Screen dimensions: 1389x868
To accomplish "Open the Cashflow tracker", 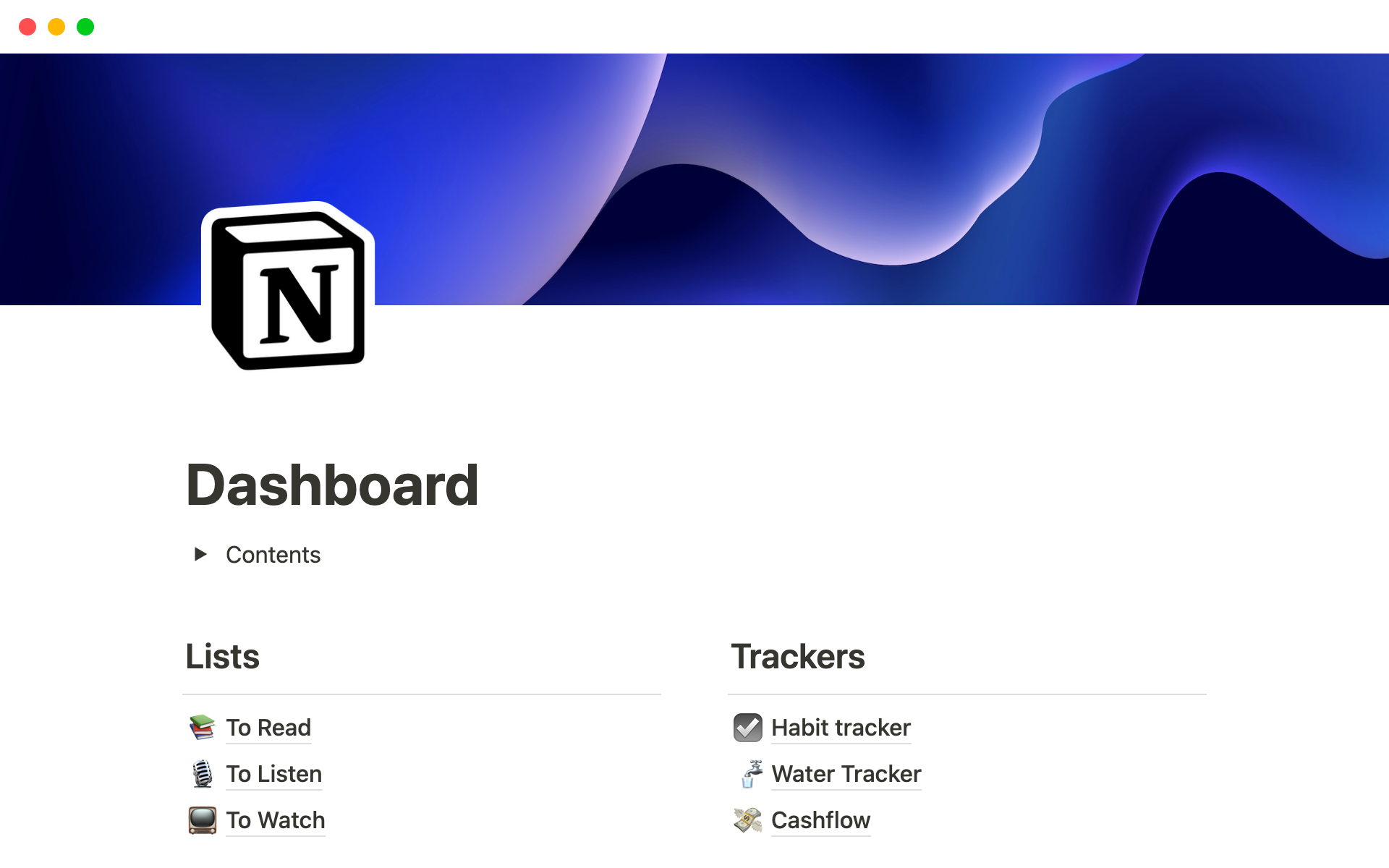I will (818, 819).
